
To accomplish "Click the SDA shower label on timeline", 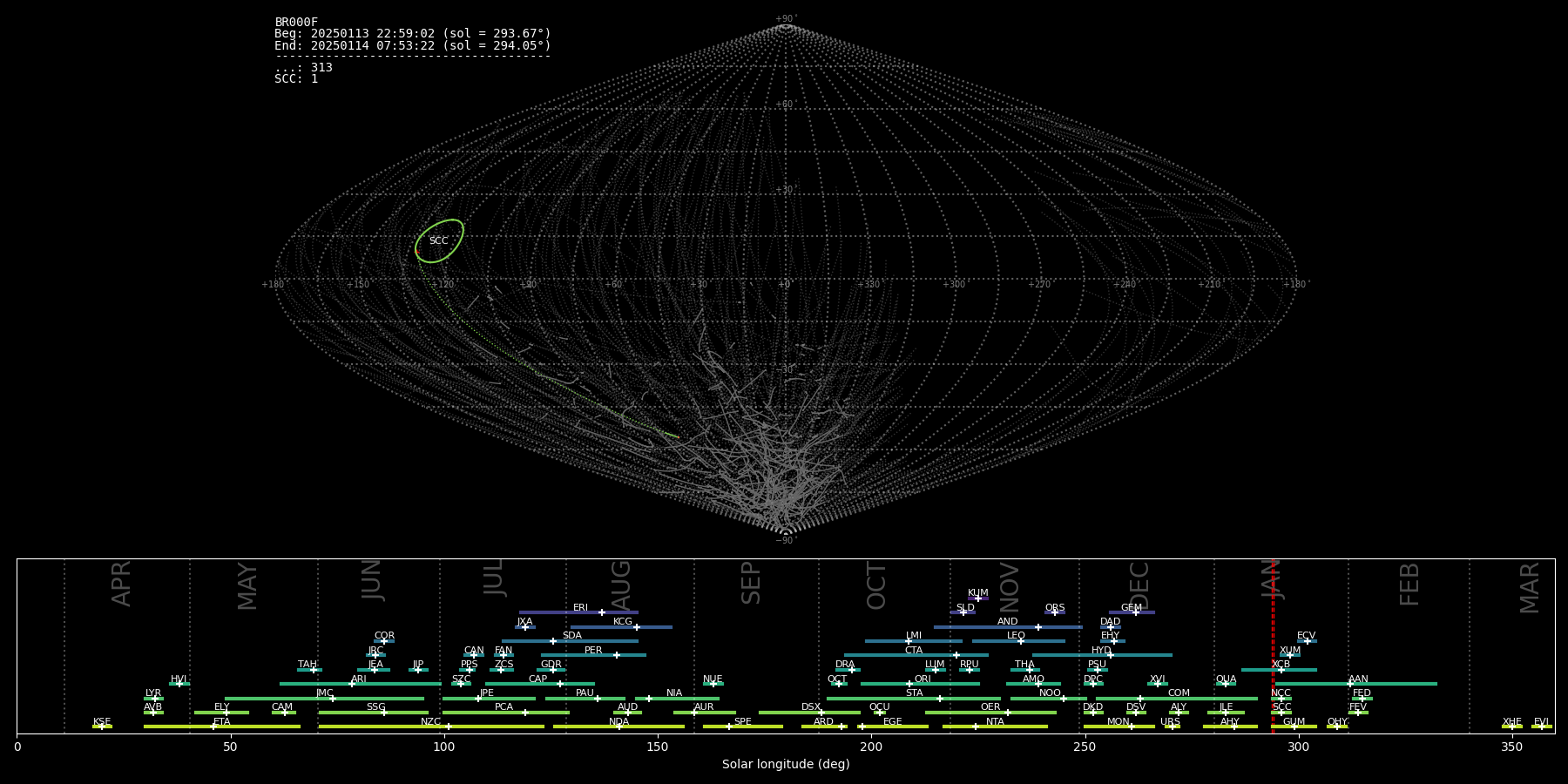I will (572, 636).
